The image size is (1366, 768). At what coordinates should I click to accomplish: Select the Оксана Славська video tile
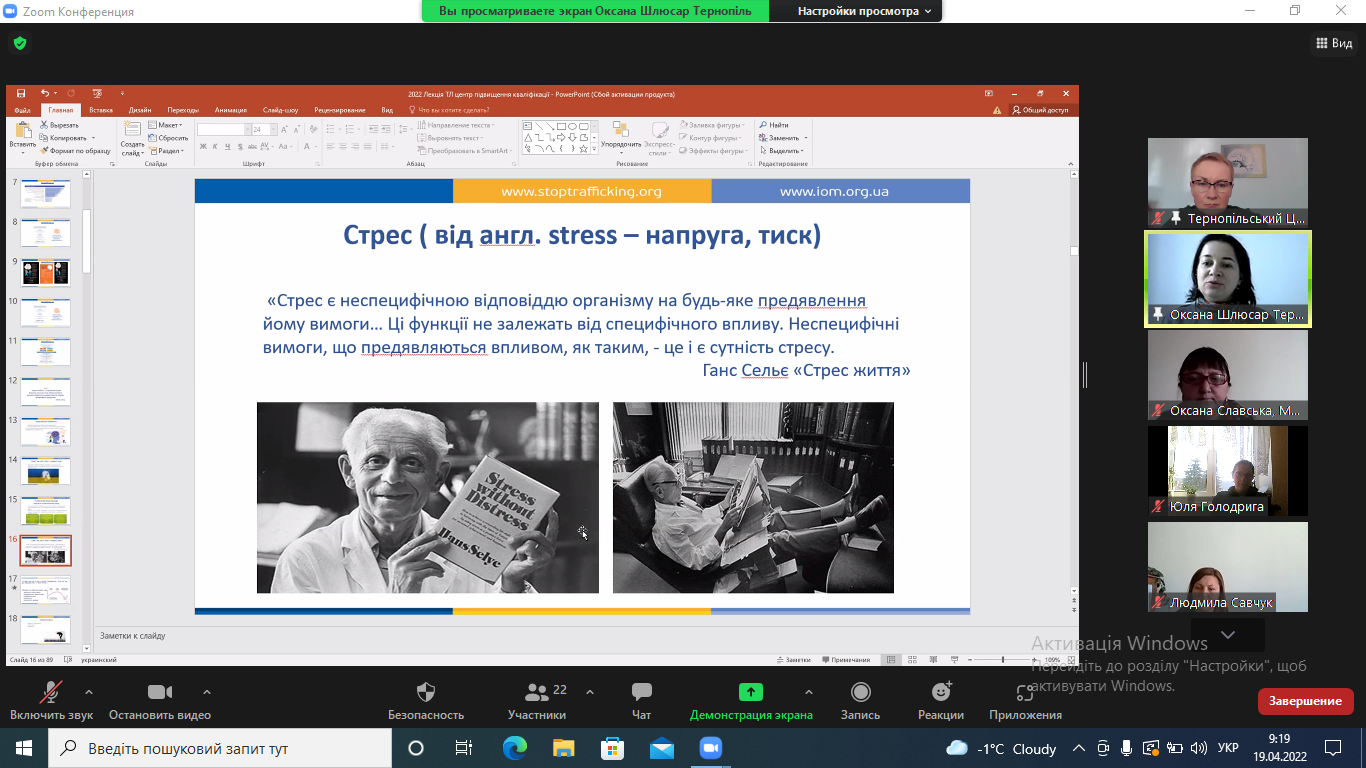pos(1228,375)
